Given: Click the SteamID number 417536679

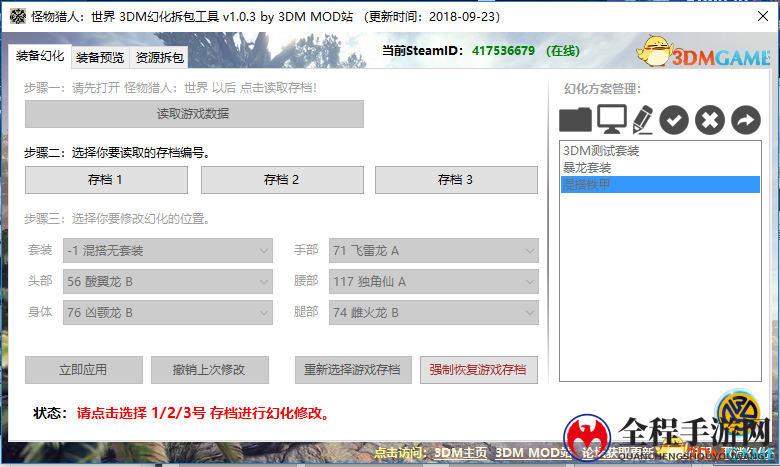Looking at the screenshot, I should pyautogui.click(x=503, y=51).
